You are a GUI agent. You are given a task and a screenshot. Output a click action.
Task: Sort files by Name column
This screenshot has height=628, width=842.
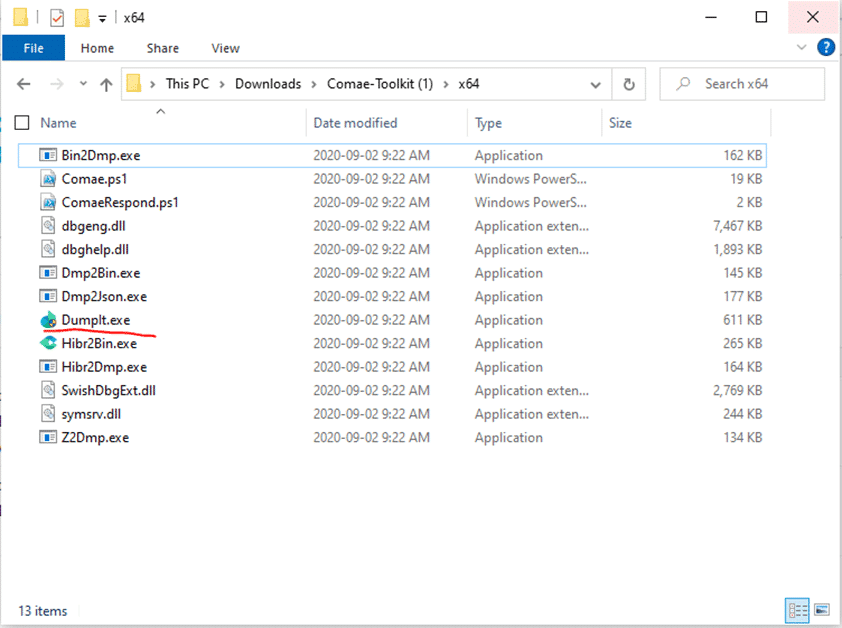point(59,123)
